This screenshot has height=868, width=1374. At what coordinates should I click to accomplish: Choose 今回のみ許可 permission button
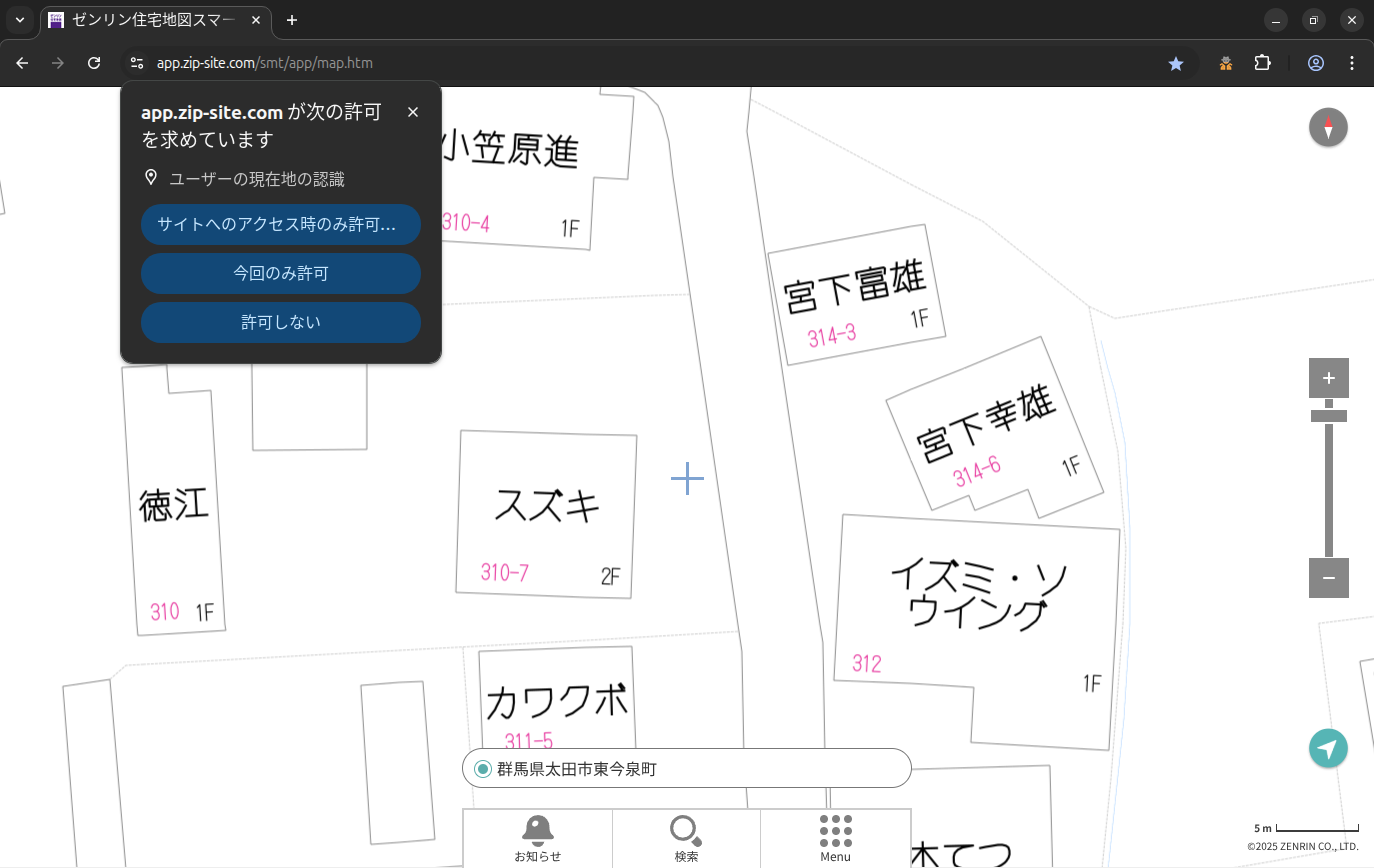[x=281, y=273]
